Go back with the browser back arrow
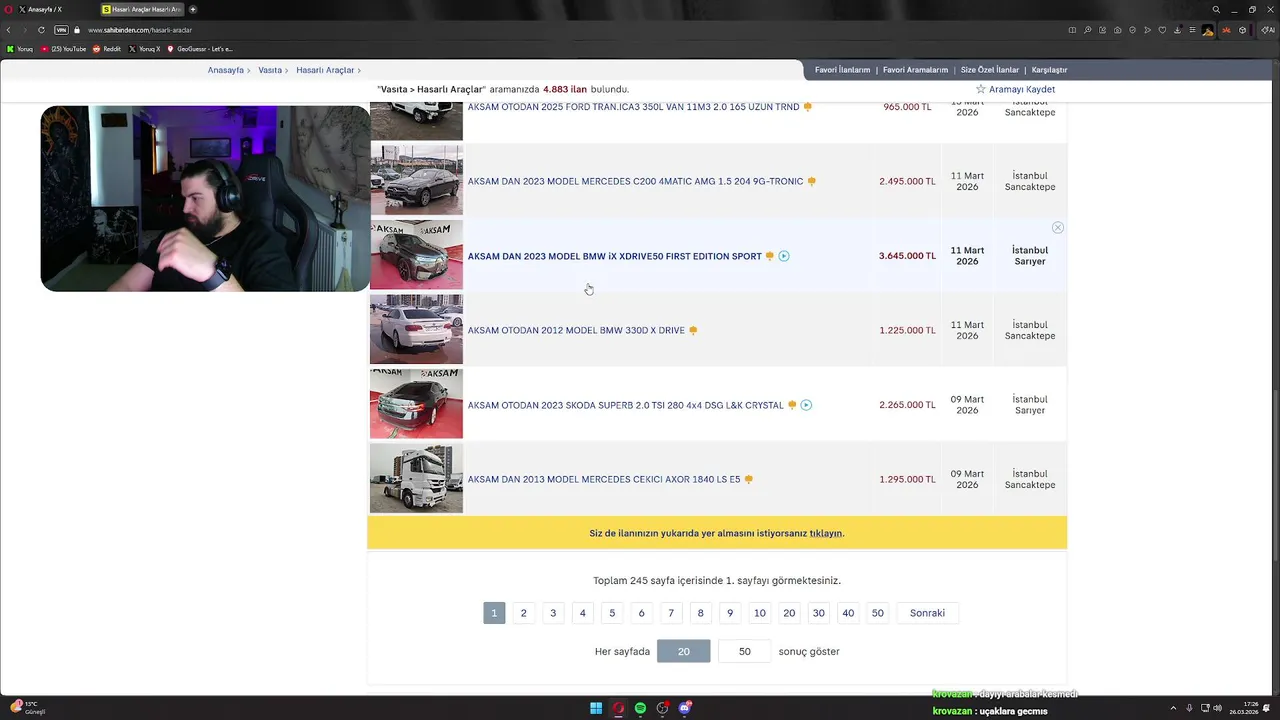This screenshot has height=720, width=1280. pos(9,30)
